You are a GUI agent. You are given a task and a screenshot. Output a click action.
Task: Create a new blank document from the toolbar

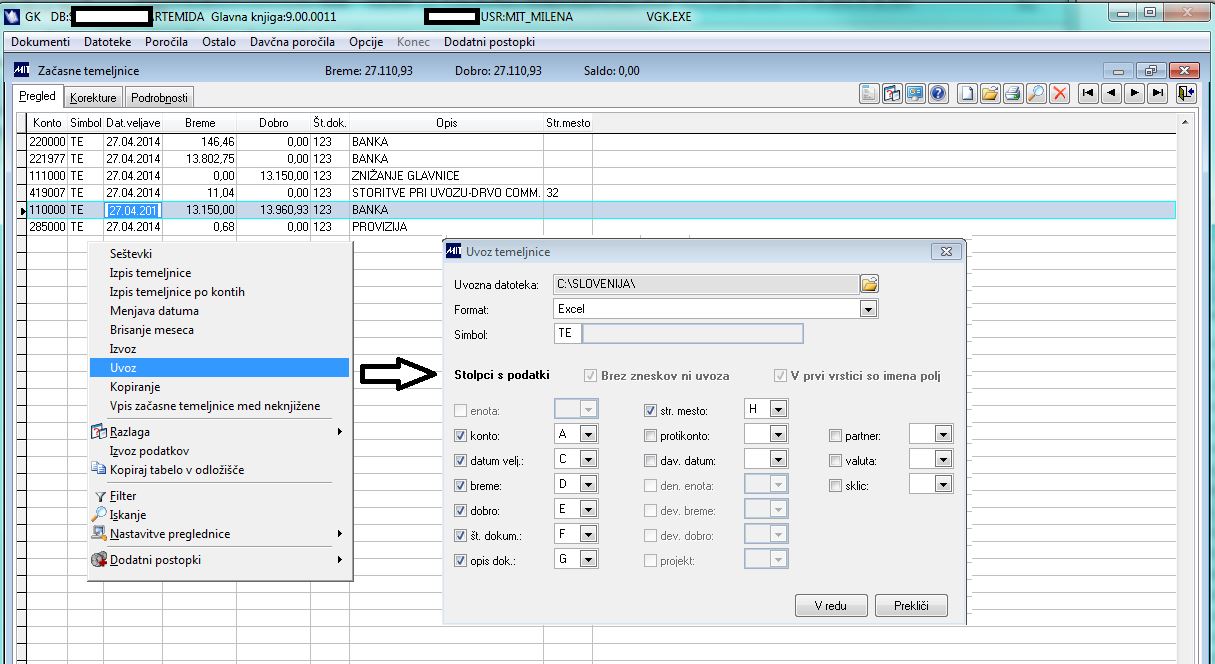click(x=967, y=94)
